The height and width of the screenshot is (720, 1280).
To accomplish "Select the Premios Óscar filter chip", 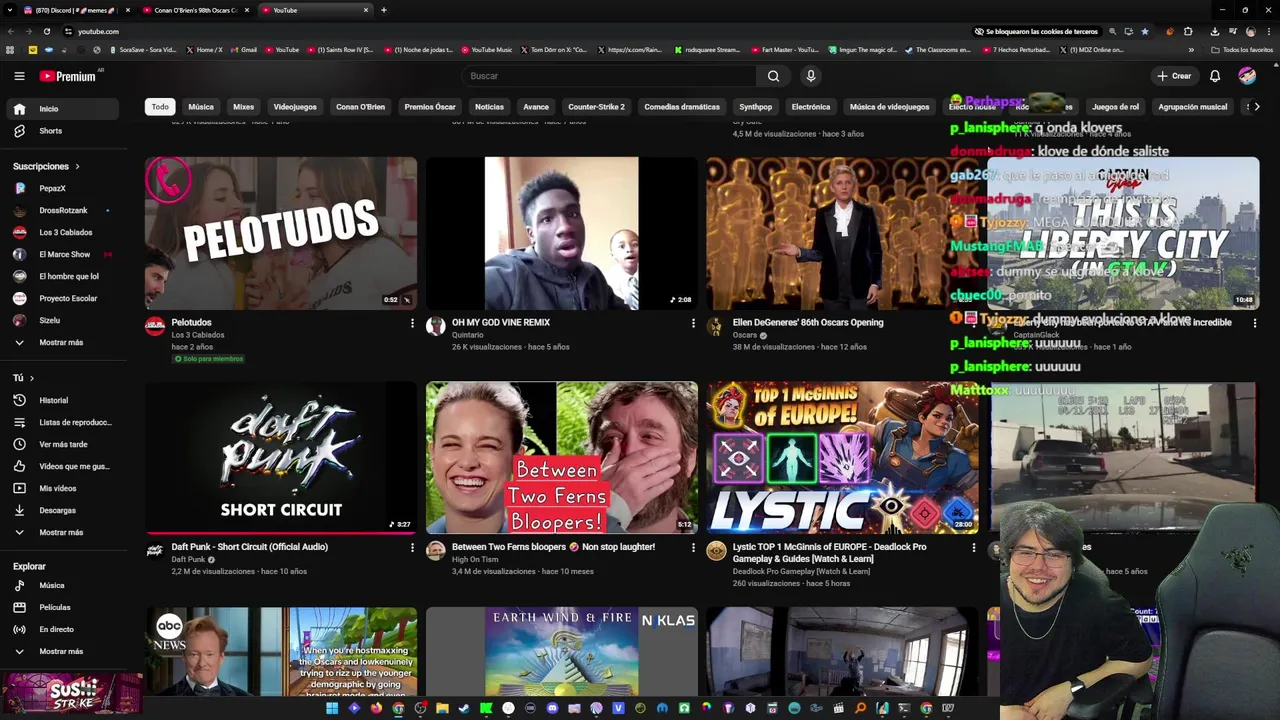I will click(x=430, y=107).
